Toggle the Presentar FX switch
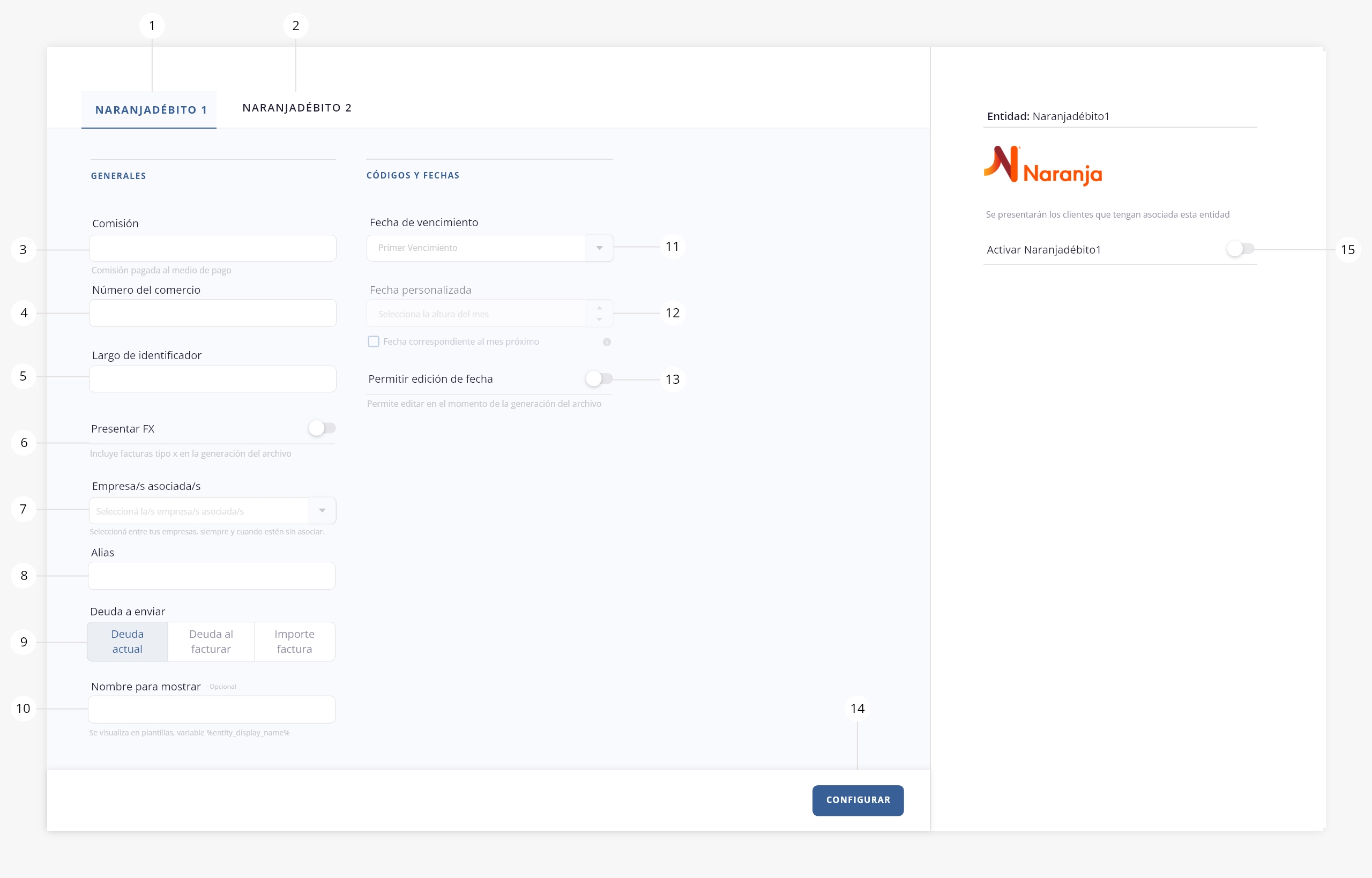Viewport: 1372px width, 878px height. coord(322,428)
